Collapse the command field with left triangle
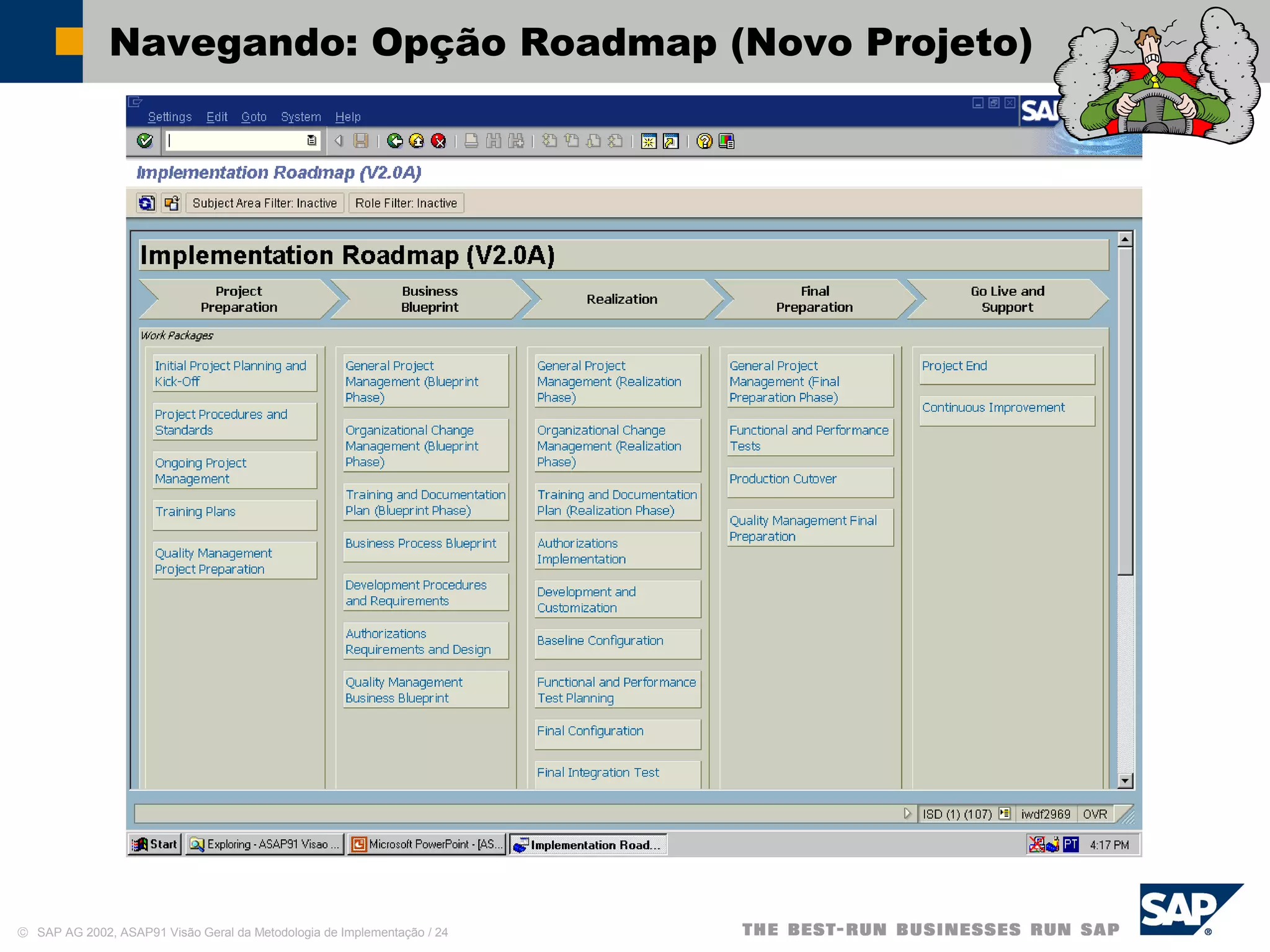Screen dimensions: 1270x952 (x=339, y=141)
